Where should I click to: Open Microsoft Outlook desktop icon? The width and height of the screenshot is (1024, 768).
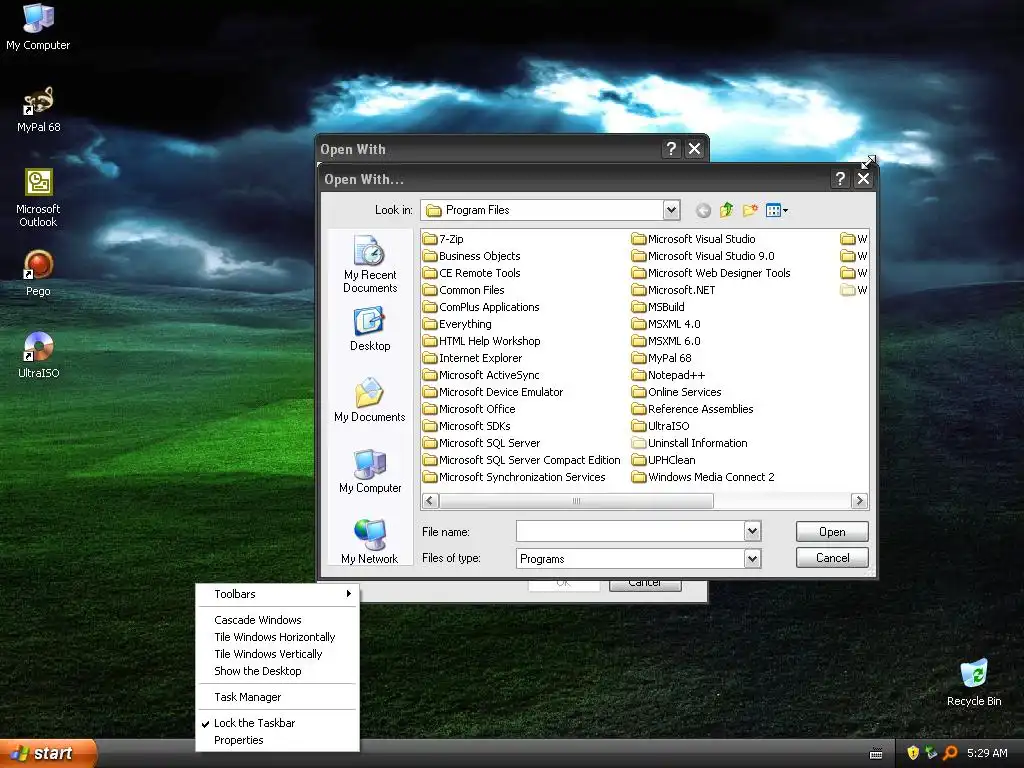(38, 197)
